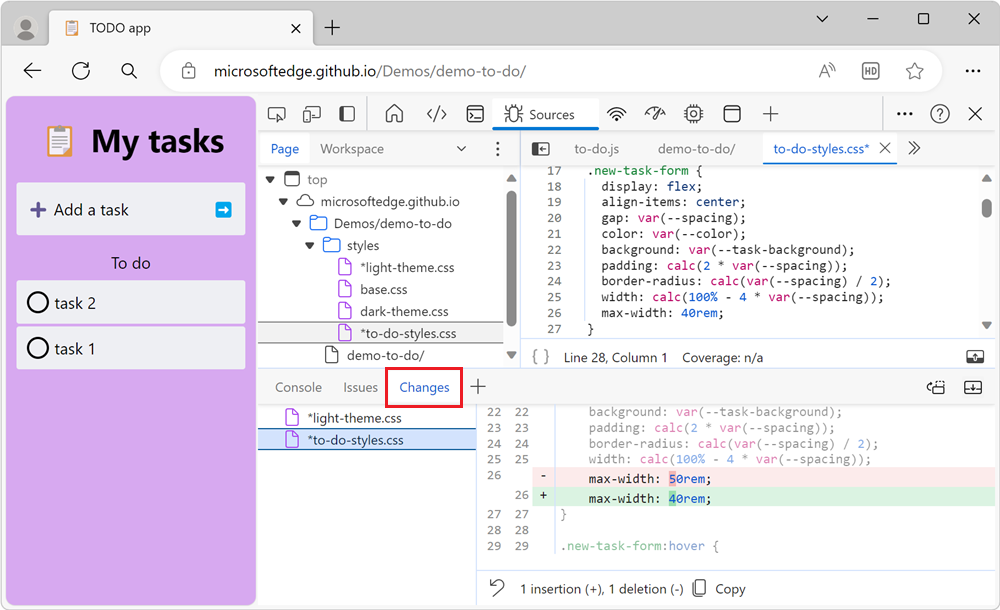Screen dimensions: 1000x610
Task: Mark task 2 as complete
Action: click(38, 303)
